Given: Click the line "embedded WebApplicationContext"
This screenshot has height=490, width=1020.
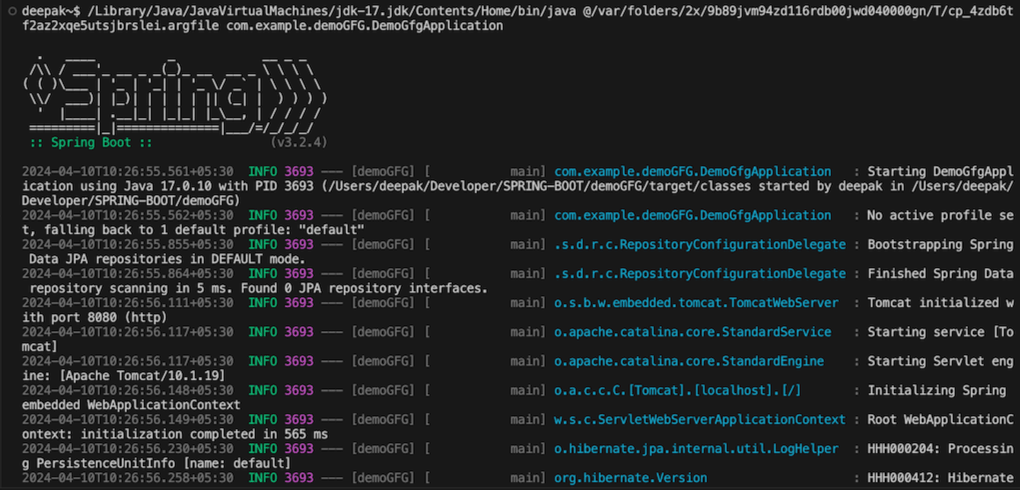Looking at the screenshot, I should 131,405.
